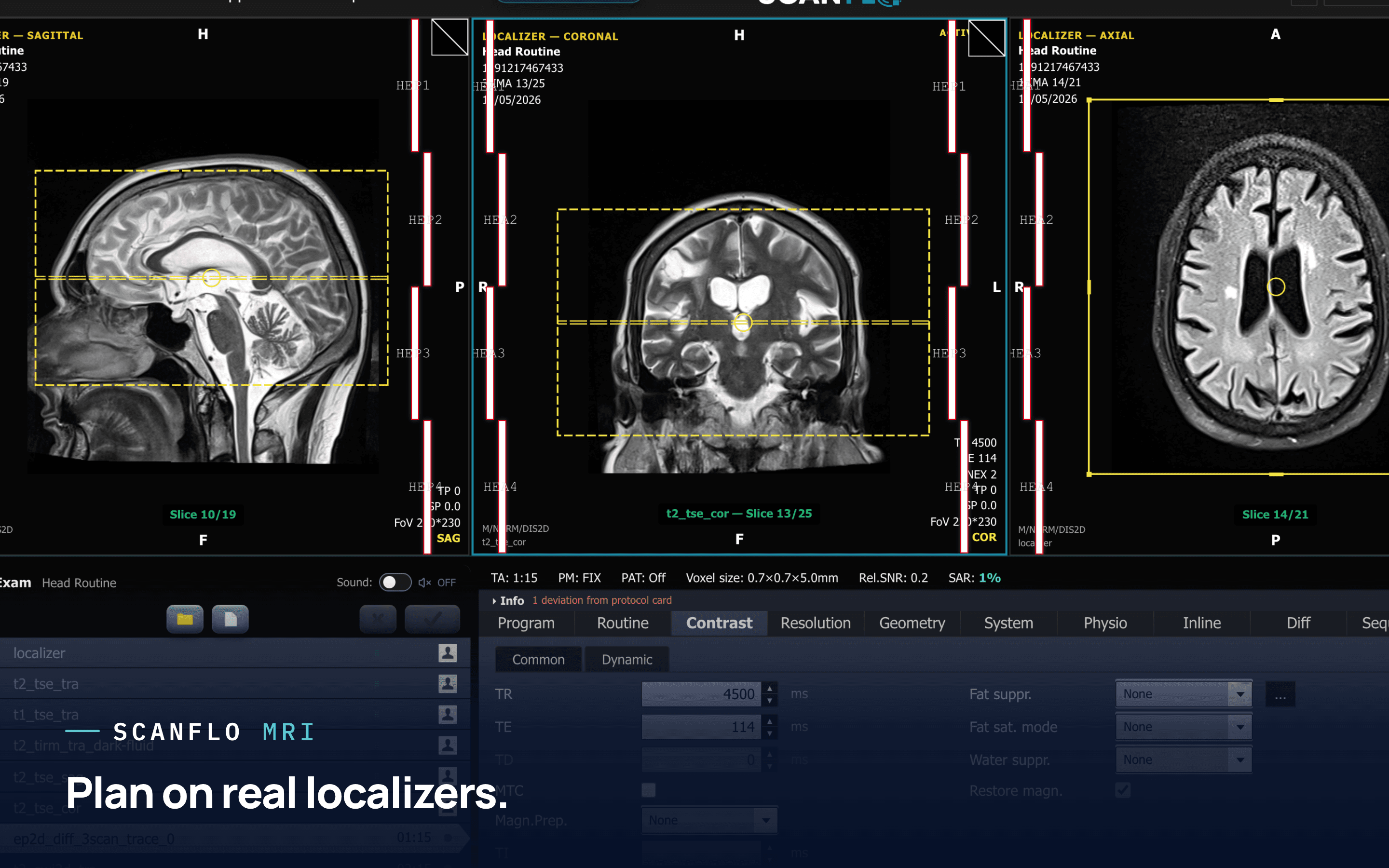Select the t2_tse_tra protocol row
The height and width of the screenshot is (868, 1389).
(235, 684)
